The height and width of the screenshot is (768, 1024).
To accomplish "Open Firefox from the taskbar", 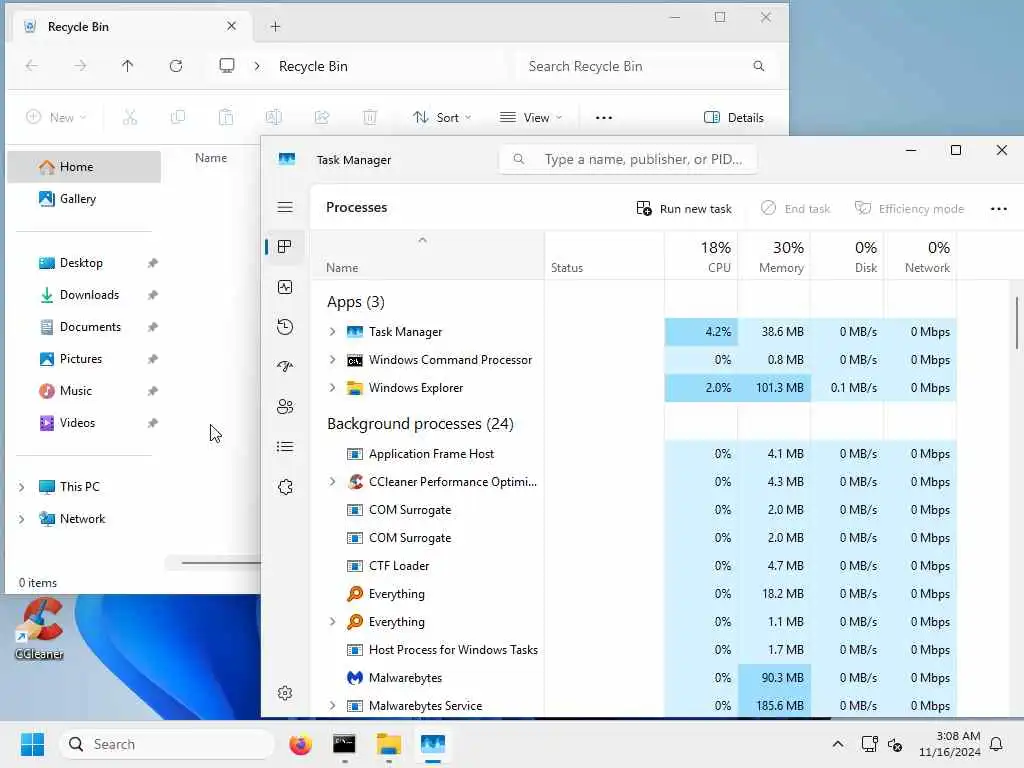I will coord(300,744).
